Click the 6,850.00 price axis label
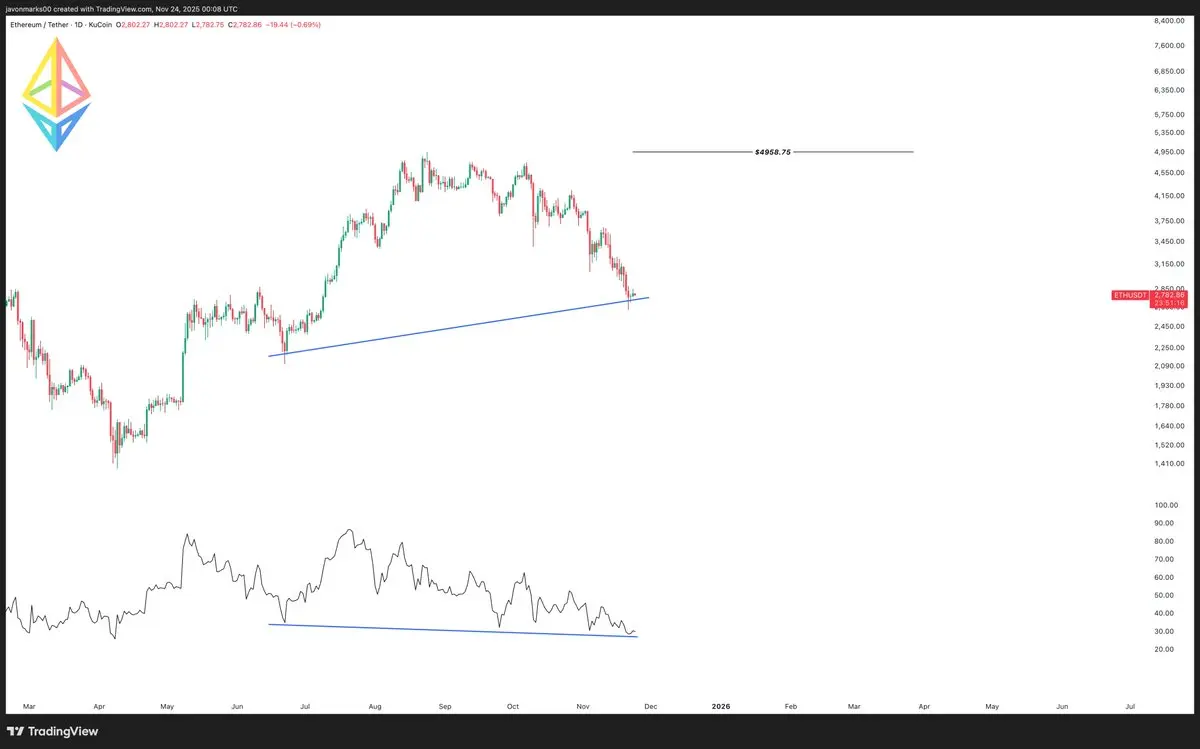This screenshot has width=1200, height=749. click(x=1169, y=71)
